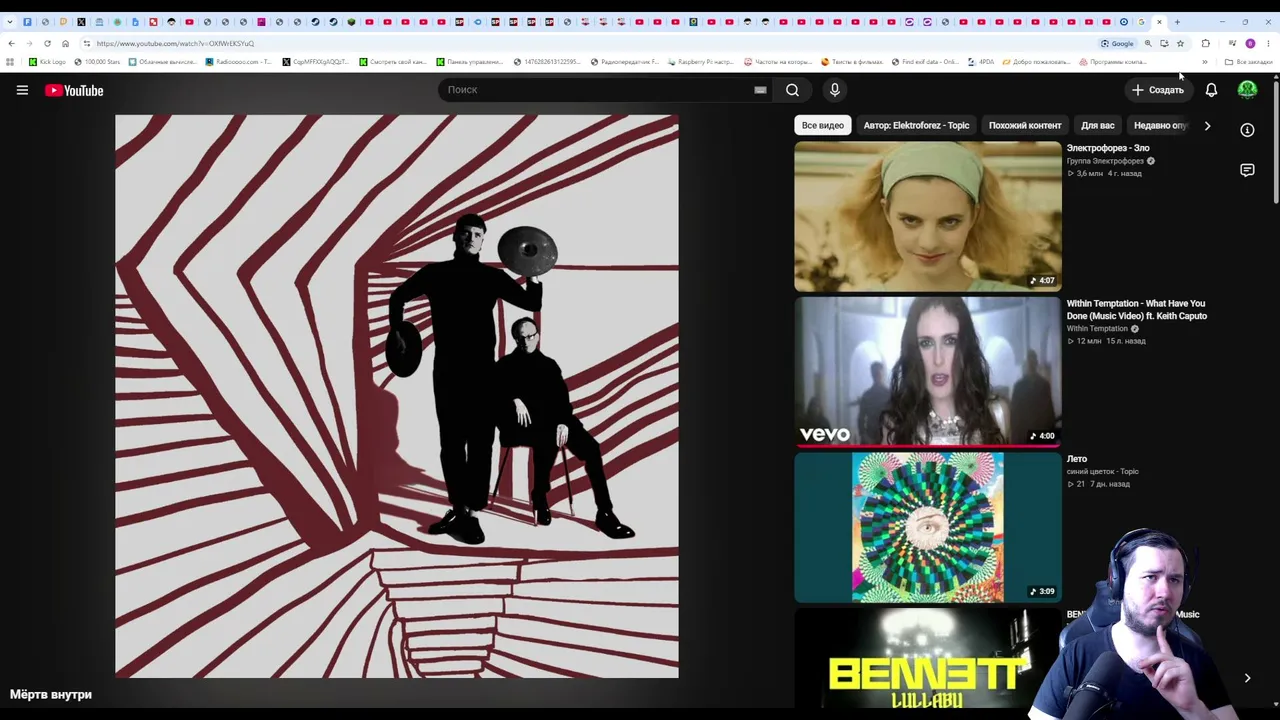This screenshot has height=720, width=1280.
Task: Open the 'Within Temptation' channel name
Action: [x=1097, y=329]
